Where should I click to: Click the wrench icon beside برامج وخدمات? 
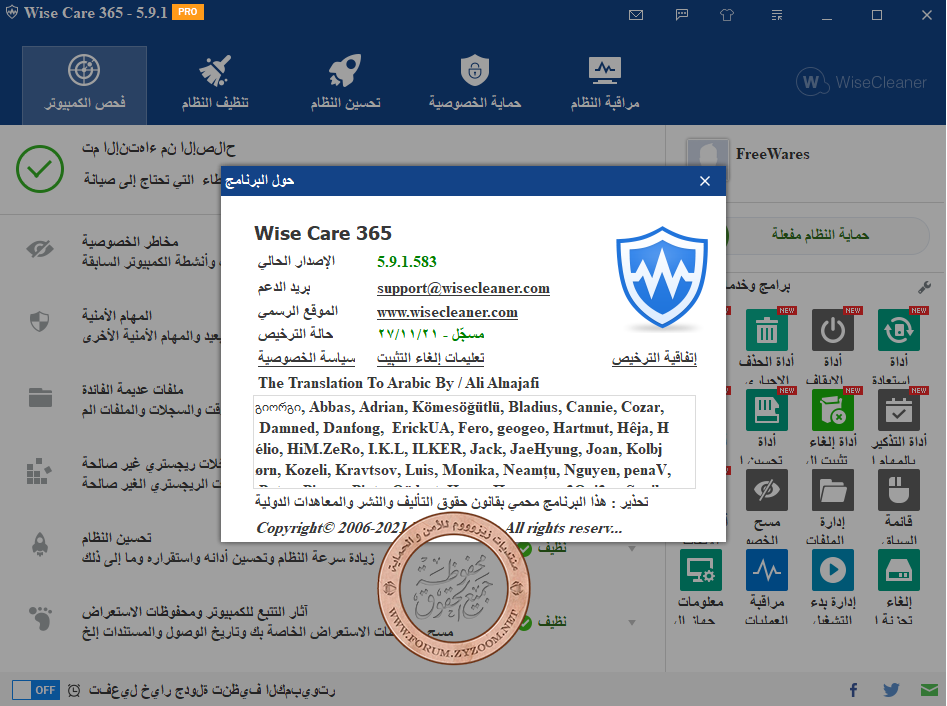(923, 287)
